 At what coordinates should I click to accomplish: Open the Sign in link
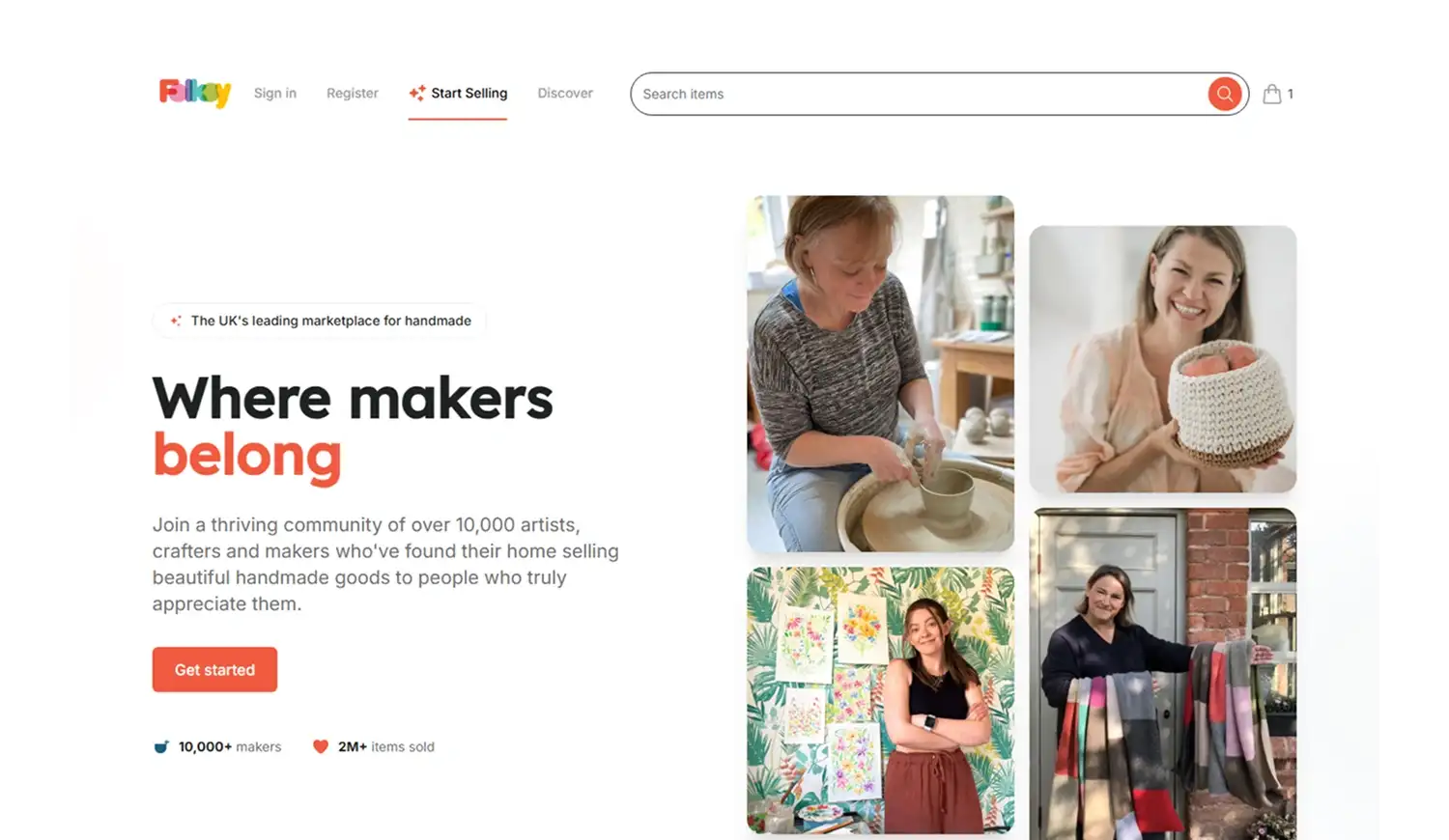[x=275, y=93]
